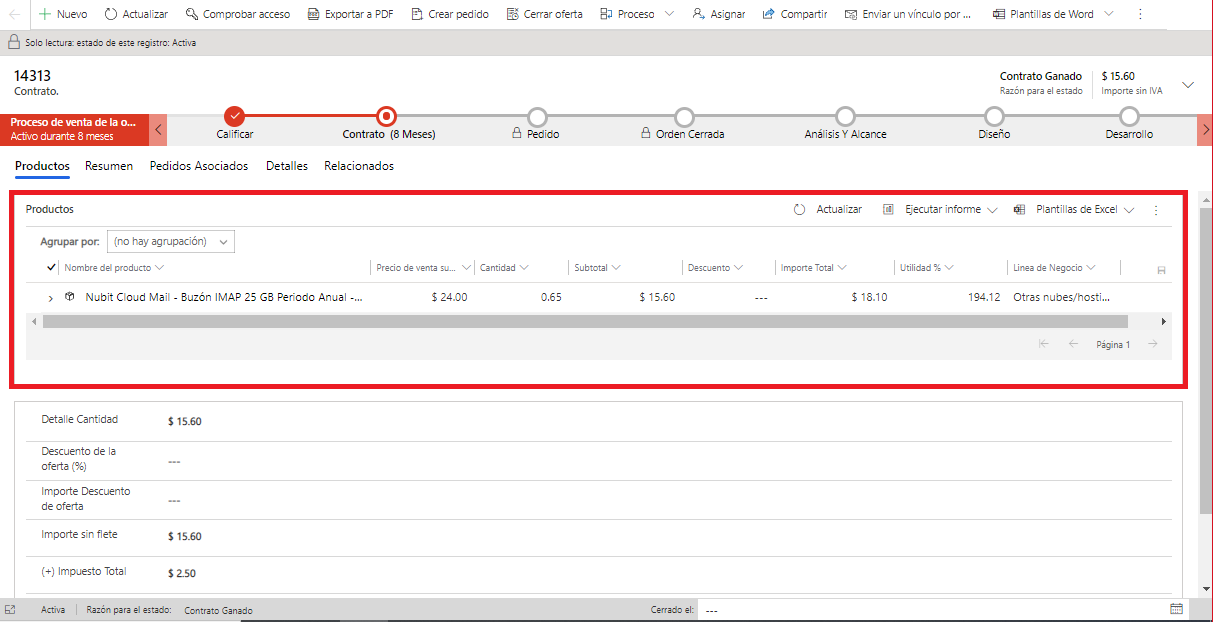1213x622 pixels.
Task: Open Ejecutar informe menu
Action: click(x=941, y=210)
